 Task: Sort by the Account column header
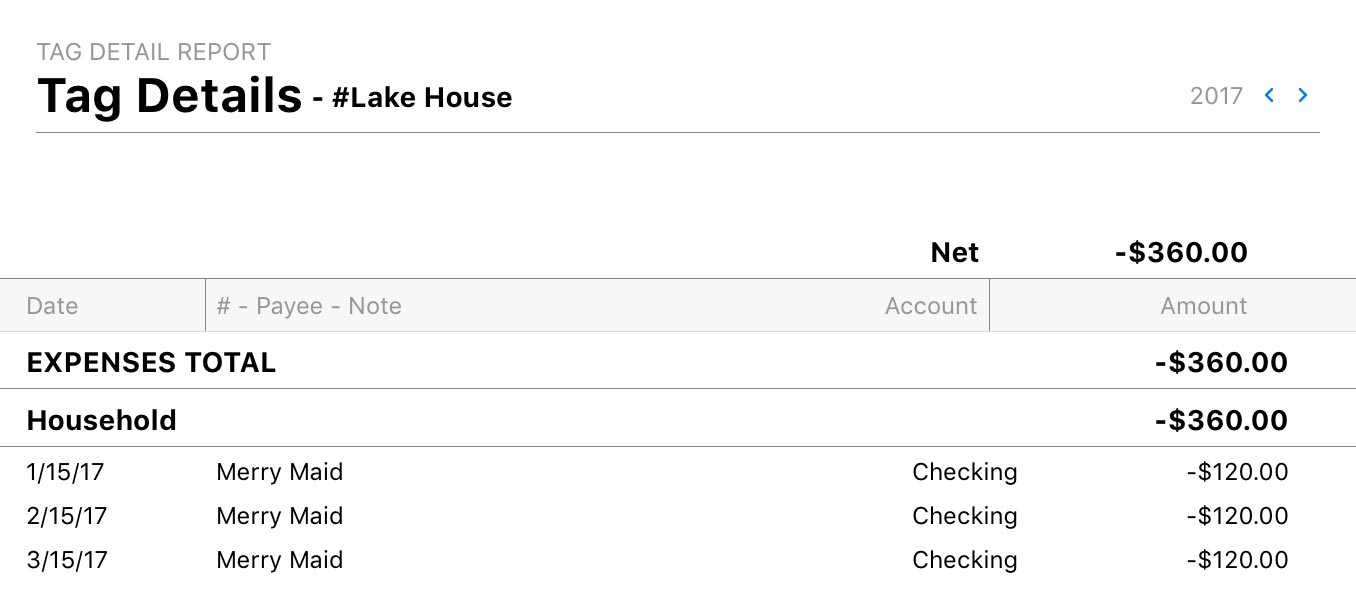[x=930, y=306]
